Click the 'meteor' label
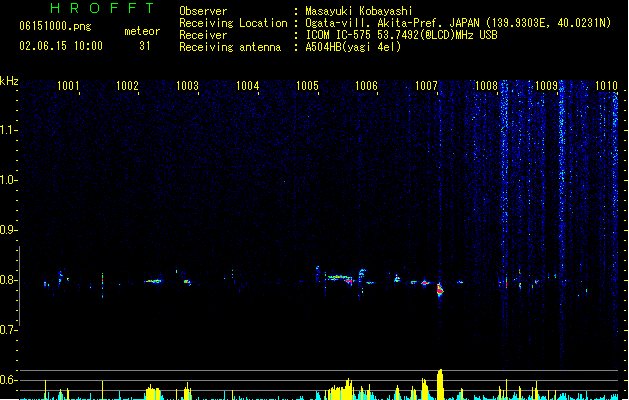The height and width of the screenshot is (400, 629). pos(142,31)
